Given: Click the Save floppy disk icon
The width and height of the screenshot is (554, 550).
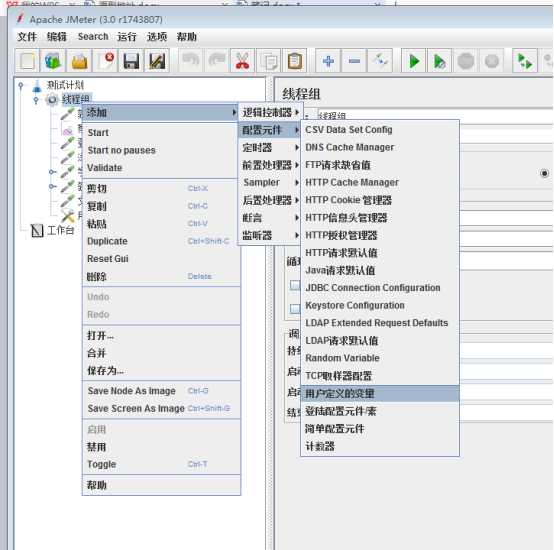Looking at the screenshot, I should point(131,61).
